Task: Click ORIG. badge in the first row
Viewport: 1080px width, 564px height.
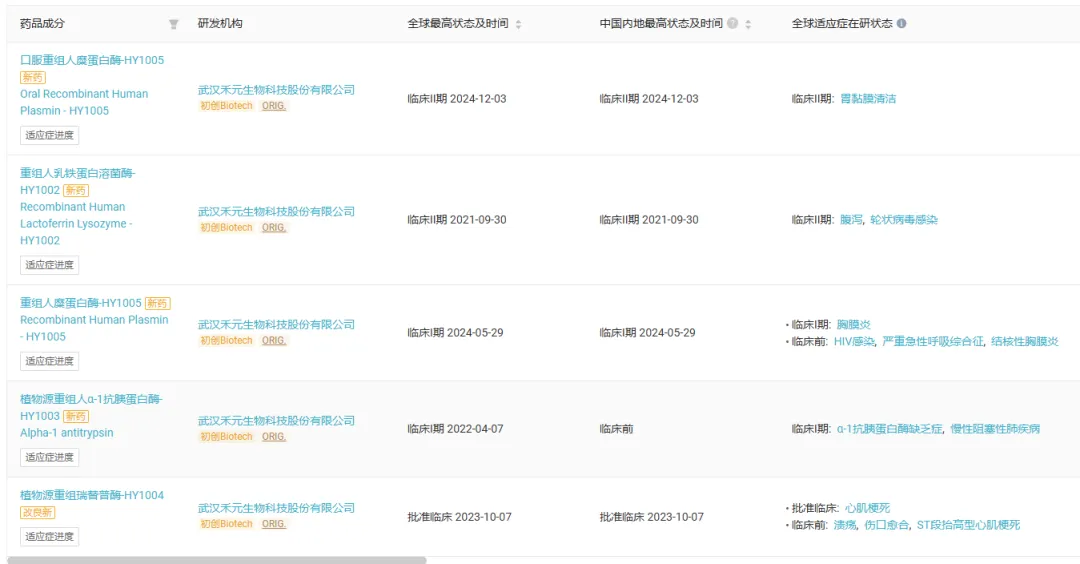Action: coord(274,106)
